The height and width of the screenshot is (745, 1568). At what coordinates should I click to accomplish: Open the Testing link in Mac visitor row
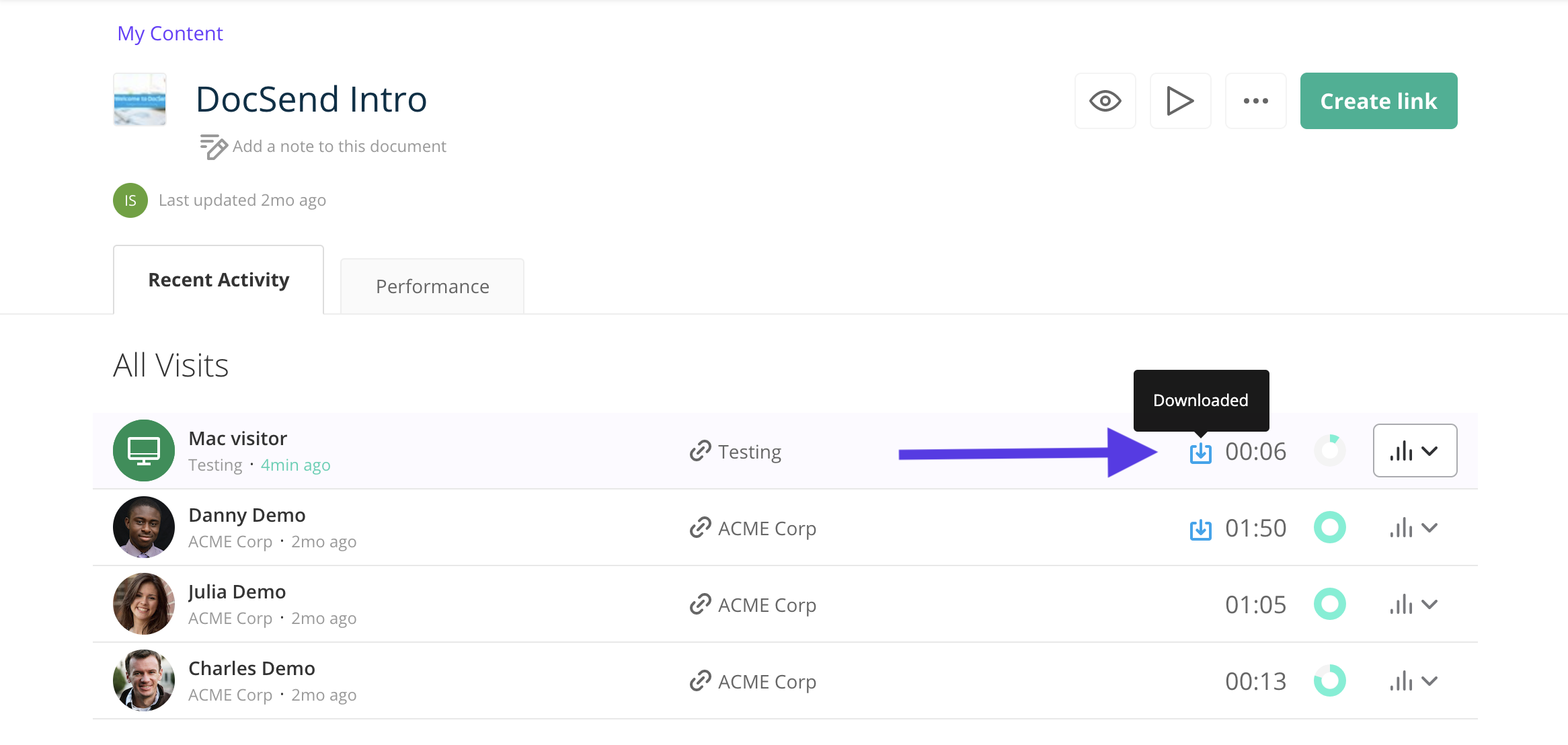[x=750, y=452]
